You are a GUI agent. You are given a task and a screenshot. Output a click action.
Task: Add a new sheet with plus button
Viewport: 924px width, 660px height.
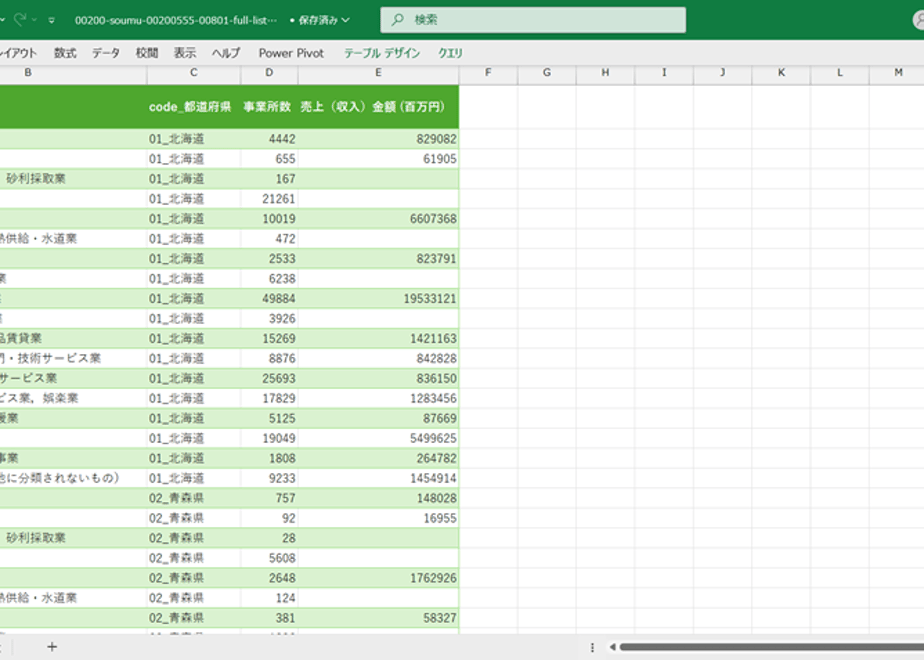click(52, 647)
